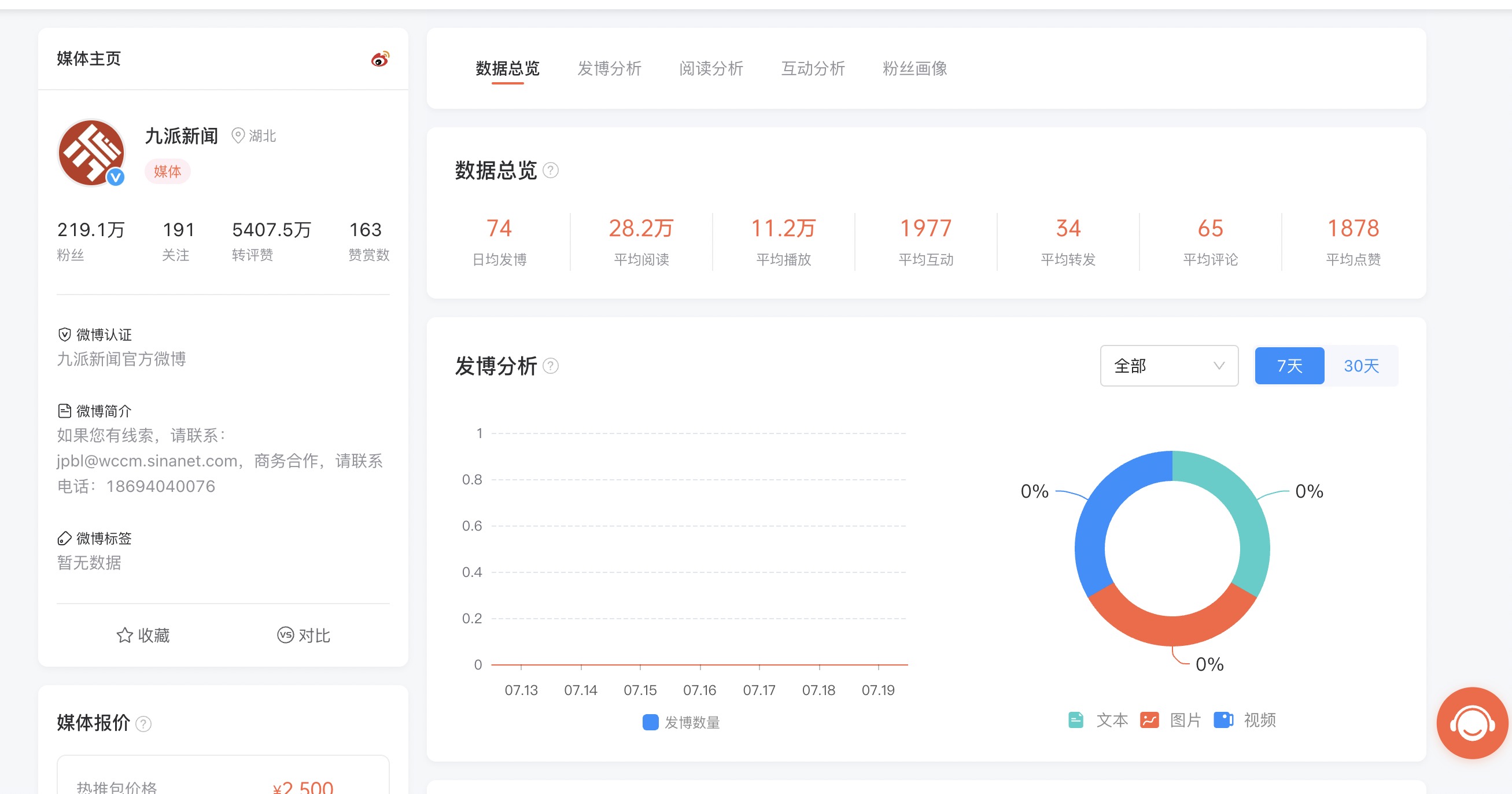The height and width of the screenshot is (794, 1512).
Task: Click the 媒体 tag badge
Action: (x=167, y=171)
